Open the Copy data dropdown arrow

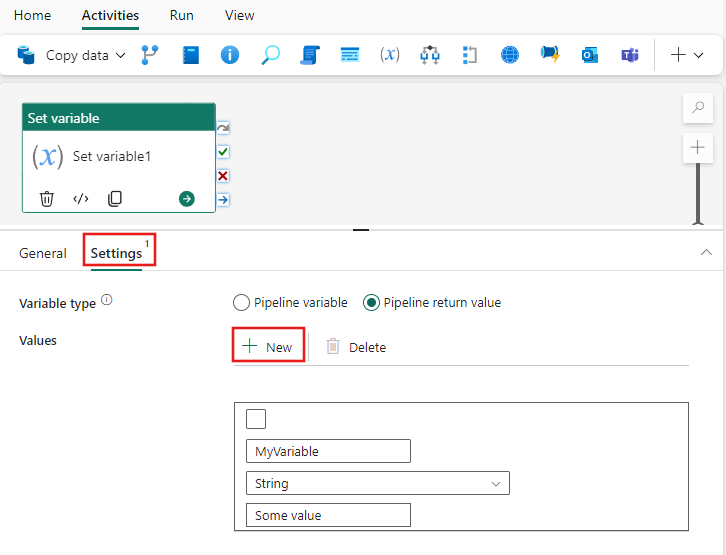click(x=120, y=56)
